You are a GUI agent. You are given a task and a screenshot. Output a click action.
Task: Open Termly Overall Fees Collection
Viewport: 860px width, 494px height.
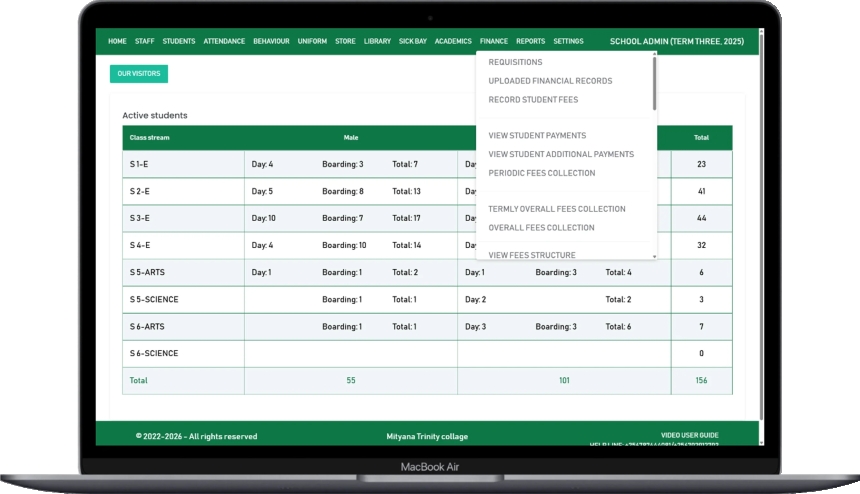556,209
